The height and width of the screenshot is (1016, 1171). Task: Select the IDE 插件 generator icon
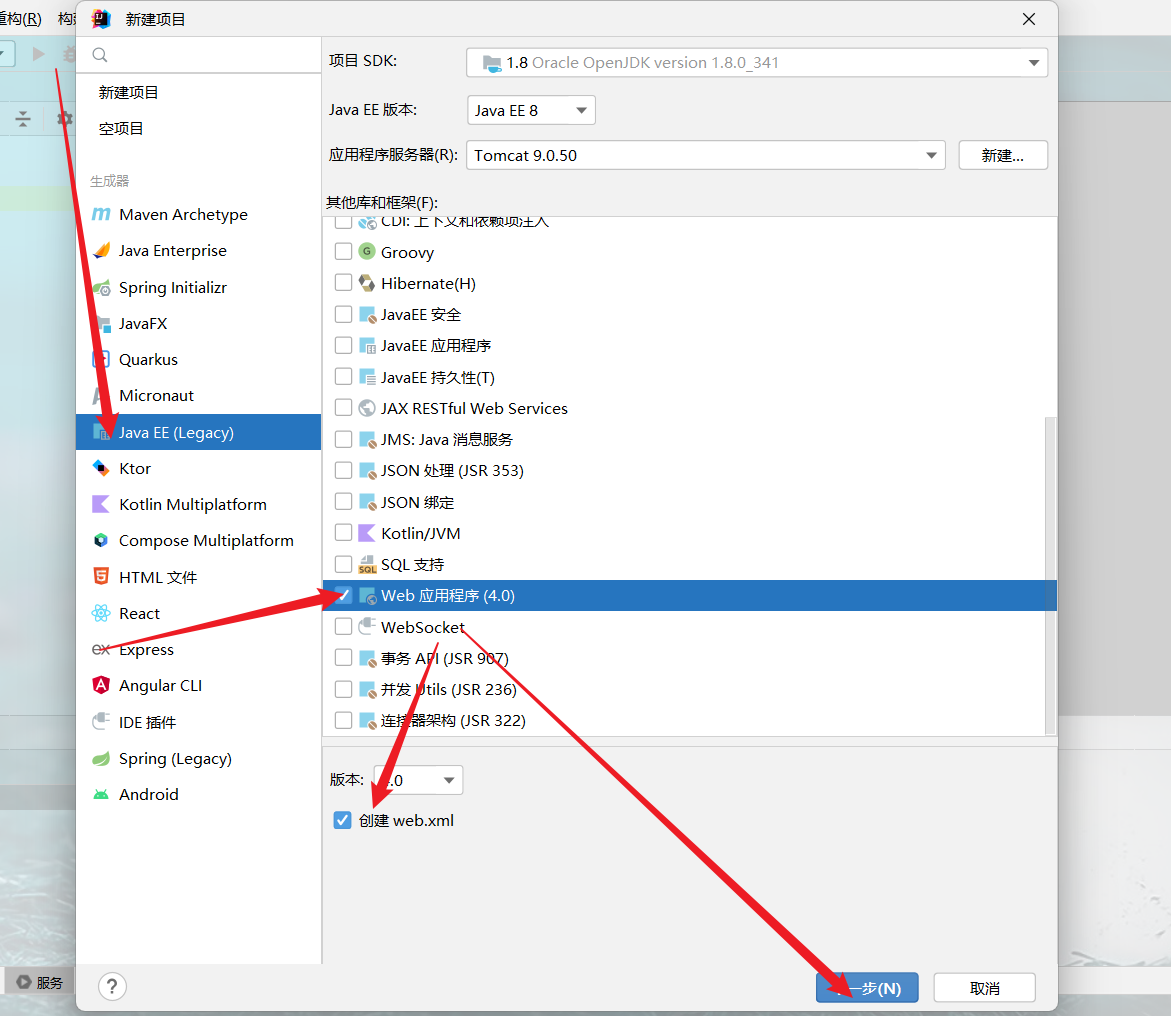coord(101,722)
